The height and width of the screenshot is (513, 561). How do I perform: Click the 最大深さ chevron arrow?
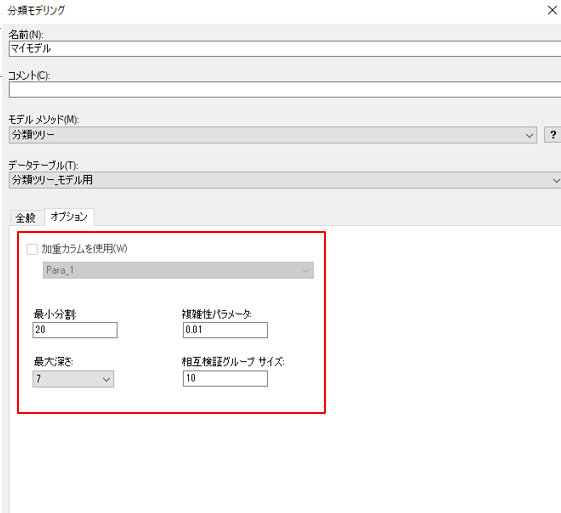pyautogui.click(x=106, y=379)
